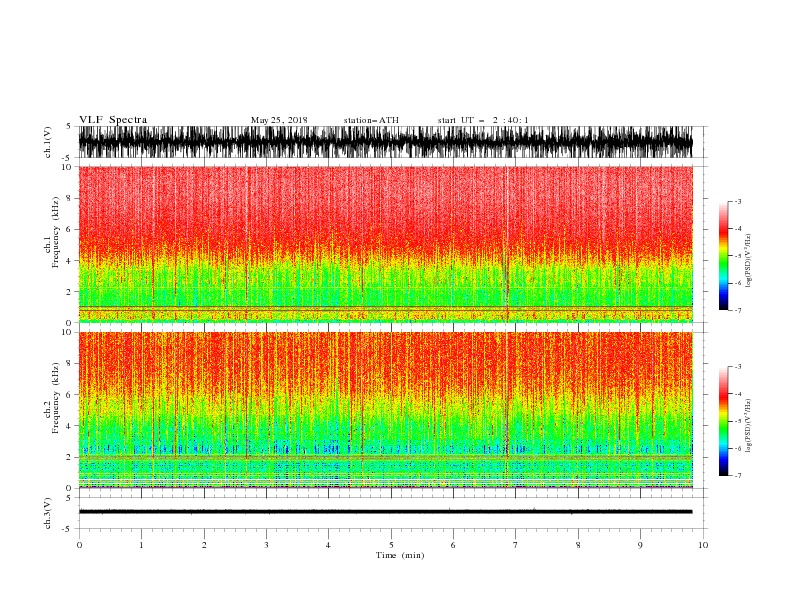792x612 pixels.
Task: Click the "-7" value on ch.2 colorbar
Action: (x=737, y=476)
